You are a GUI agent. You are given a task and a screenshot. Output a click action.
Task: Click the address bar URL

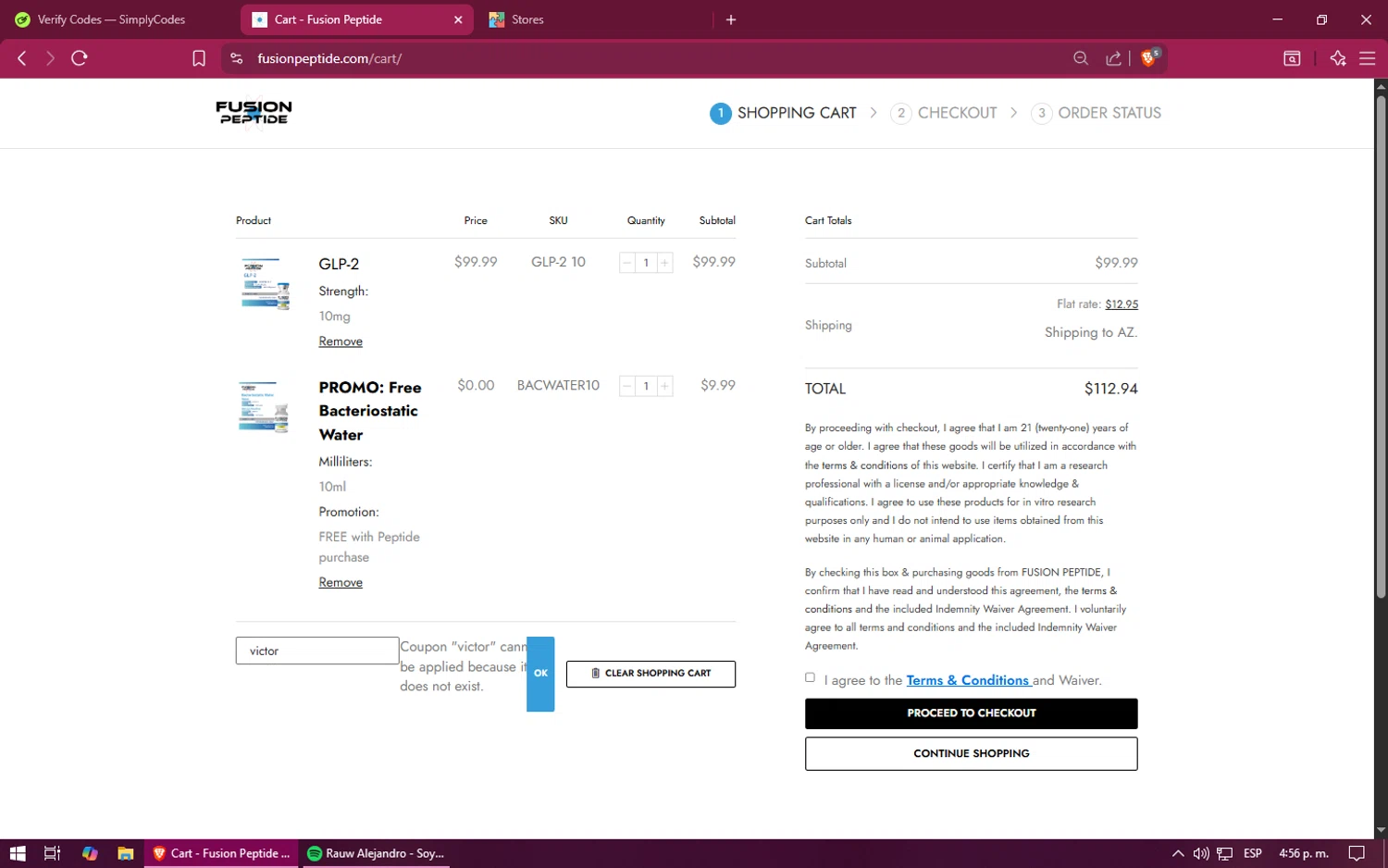[x=329, y=58]
